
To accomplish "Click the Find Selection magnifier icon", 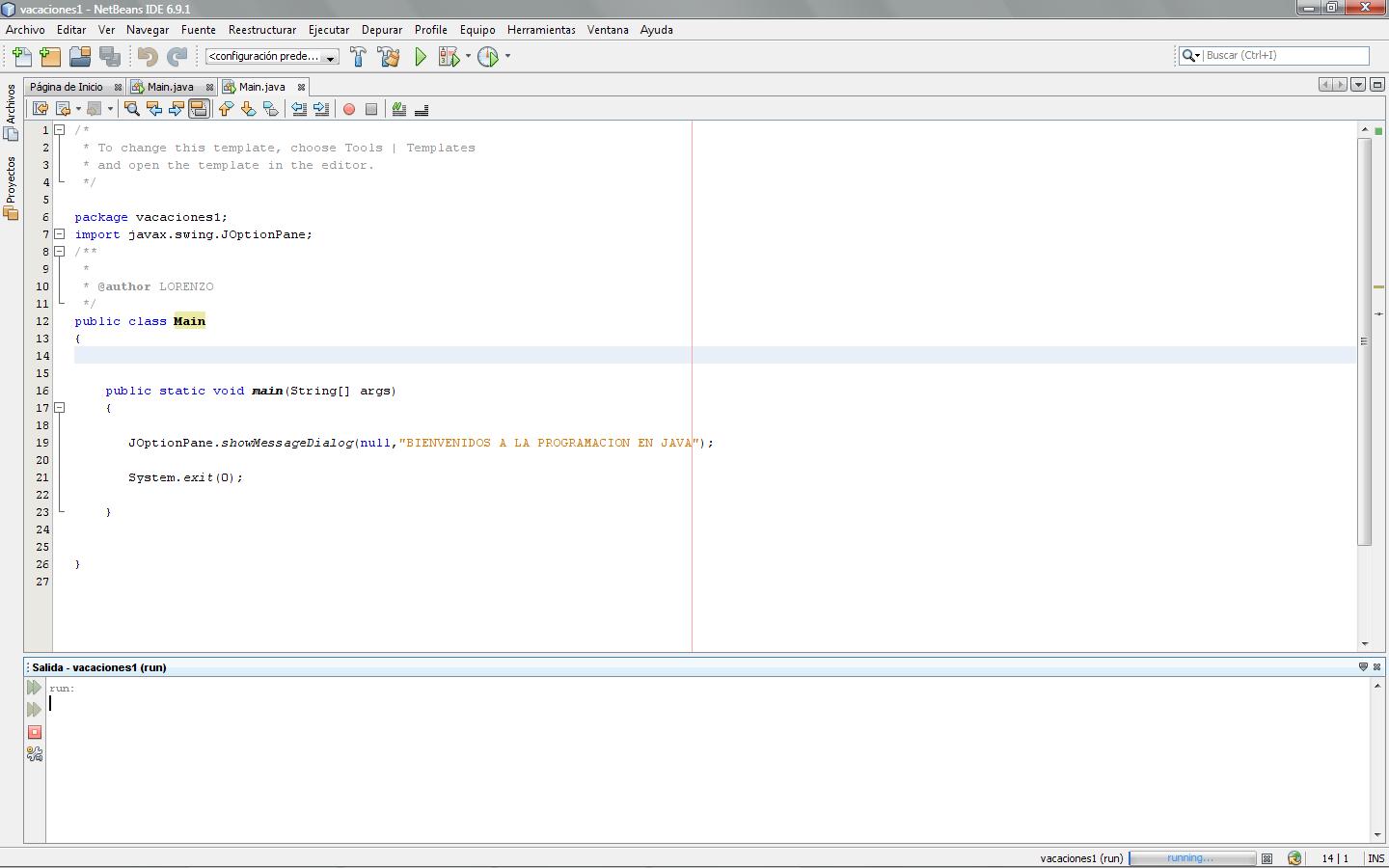I will 132,109.
